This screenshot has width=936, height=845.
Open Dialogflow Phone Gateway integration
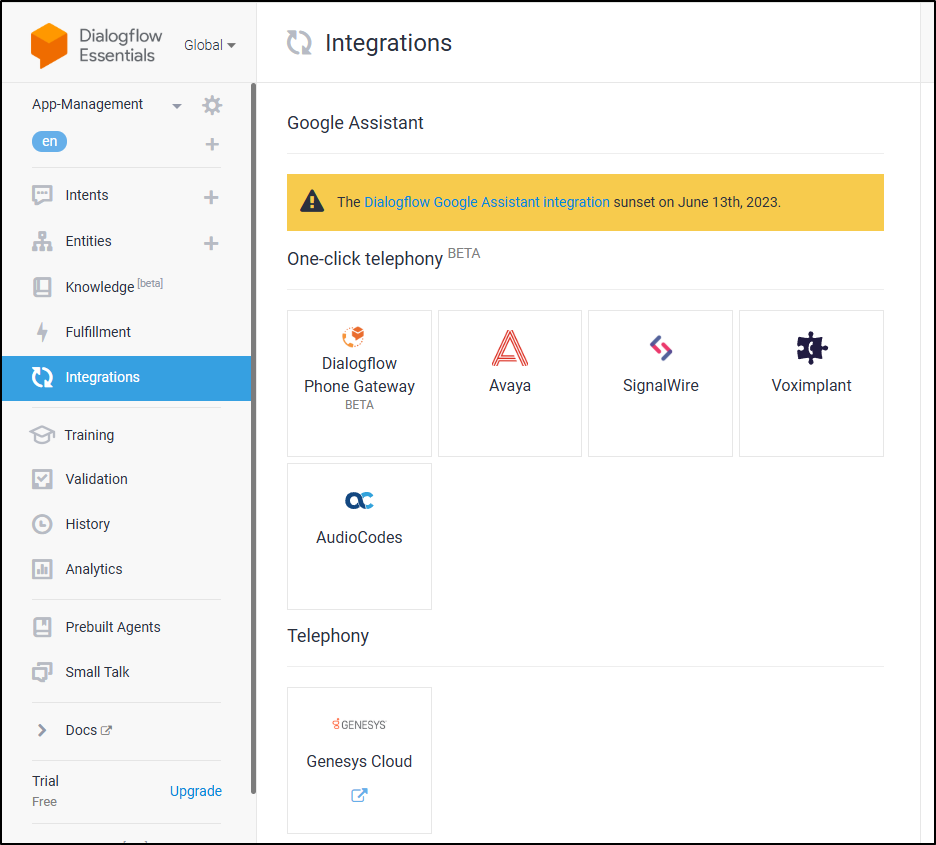359,383
